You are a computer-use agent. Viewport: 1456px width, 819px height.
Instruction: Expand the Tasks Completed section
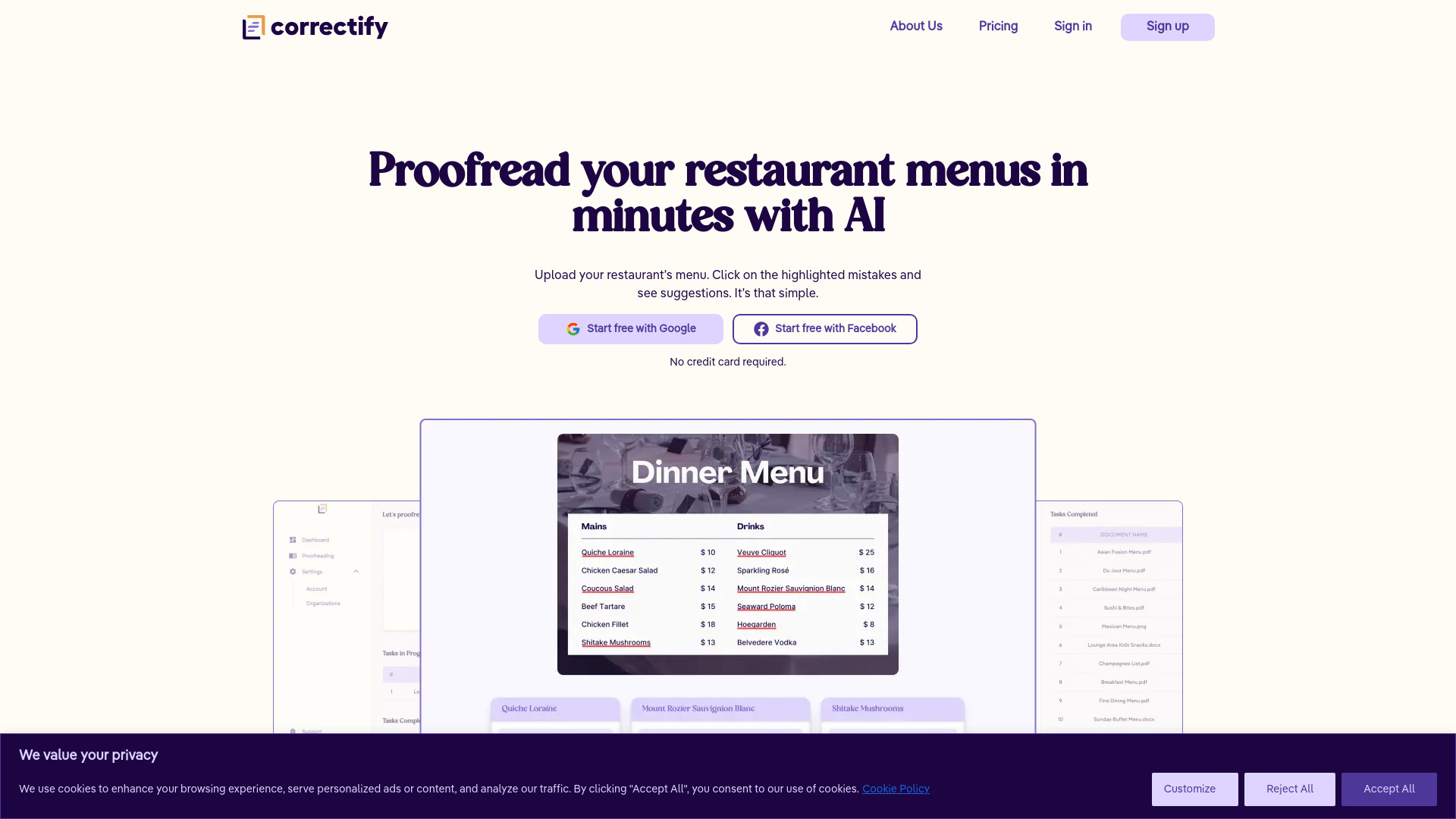coord(1074,514)
